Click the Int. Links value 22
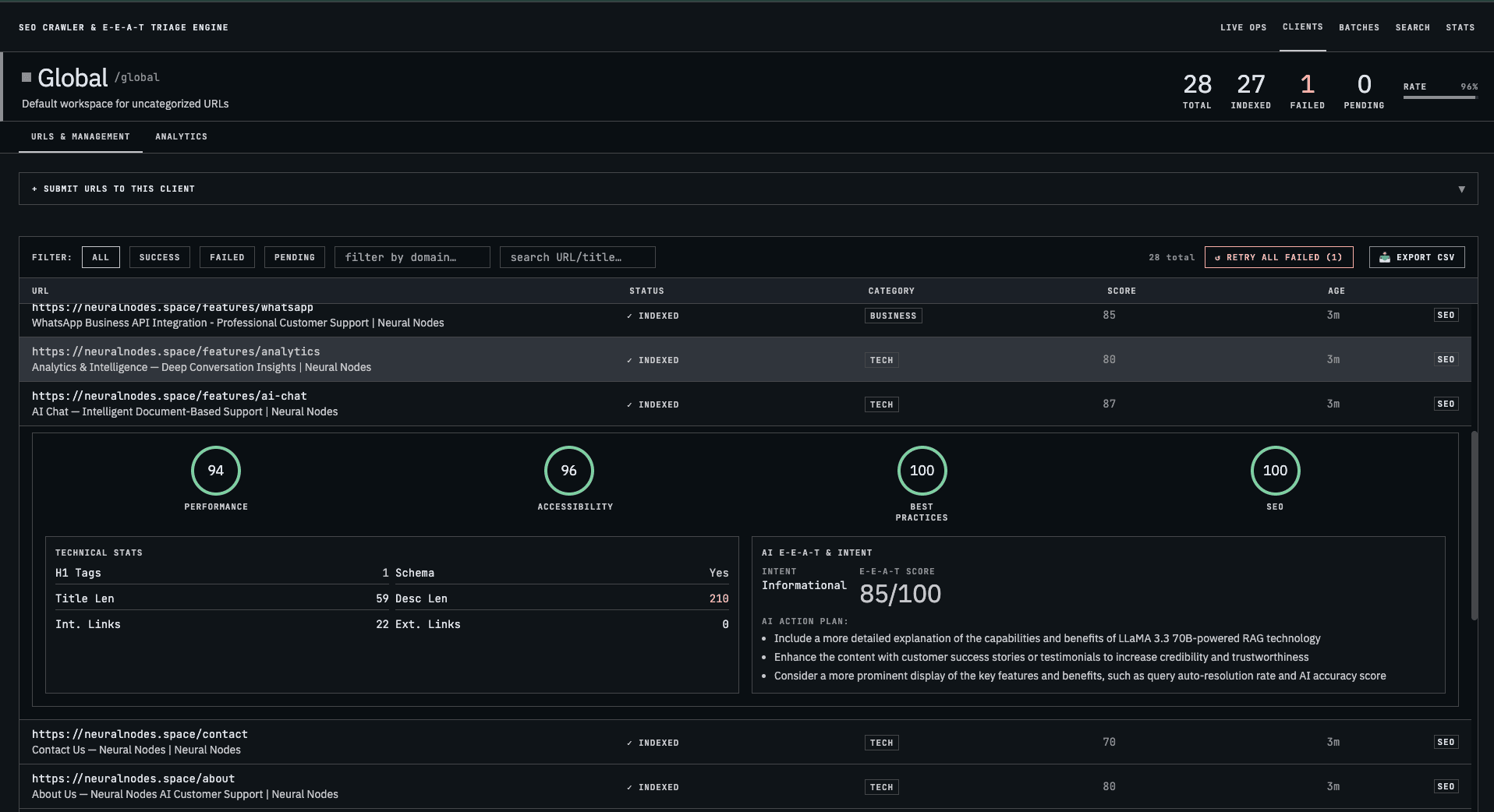 [382, 624]
